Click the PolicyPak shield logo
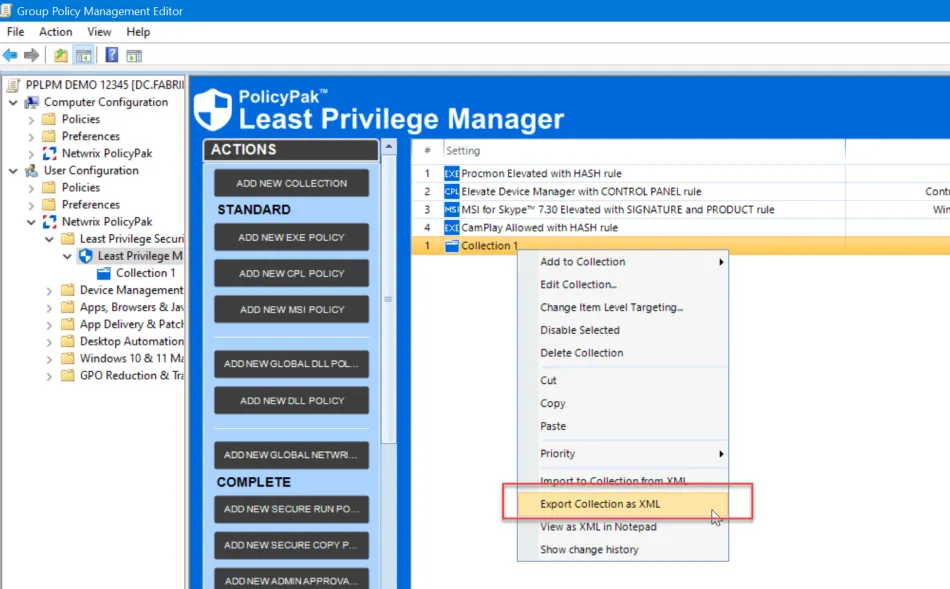This screenshot has width=950, height=589. pos(213,110)
